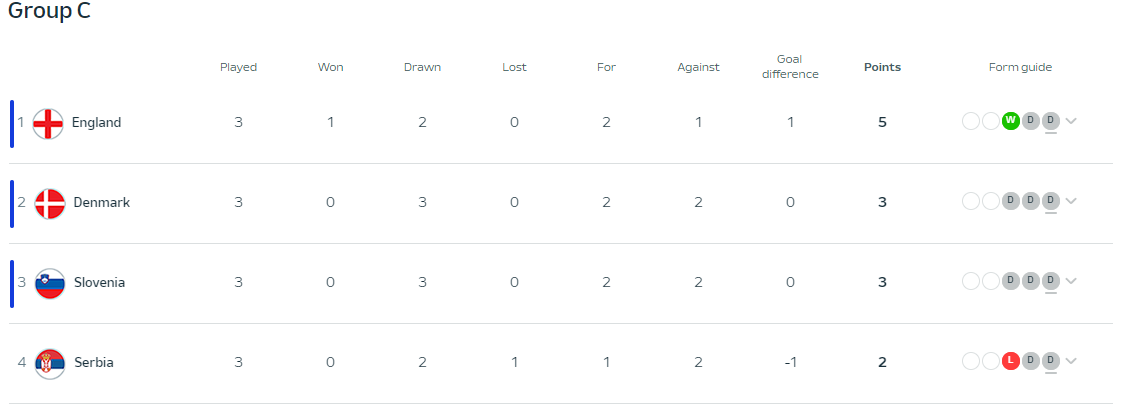The height and width of the screenshot is (417, 1126).
Task: Expand Slovenia's form guide chevron
Action: pyautogui.click(x=1071, y=281)
